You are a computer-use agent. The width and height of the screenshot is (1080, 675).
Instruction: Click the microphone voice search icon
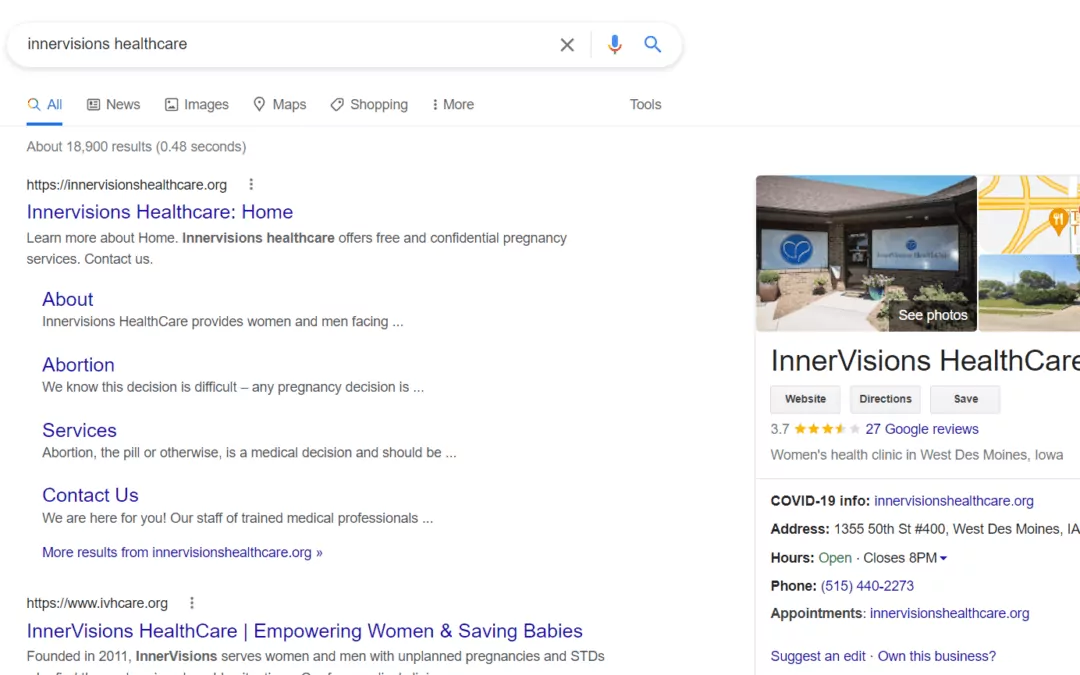point(614,45)
